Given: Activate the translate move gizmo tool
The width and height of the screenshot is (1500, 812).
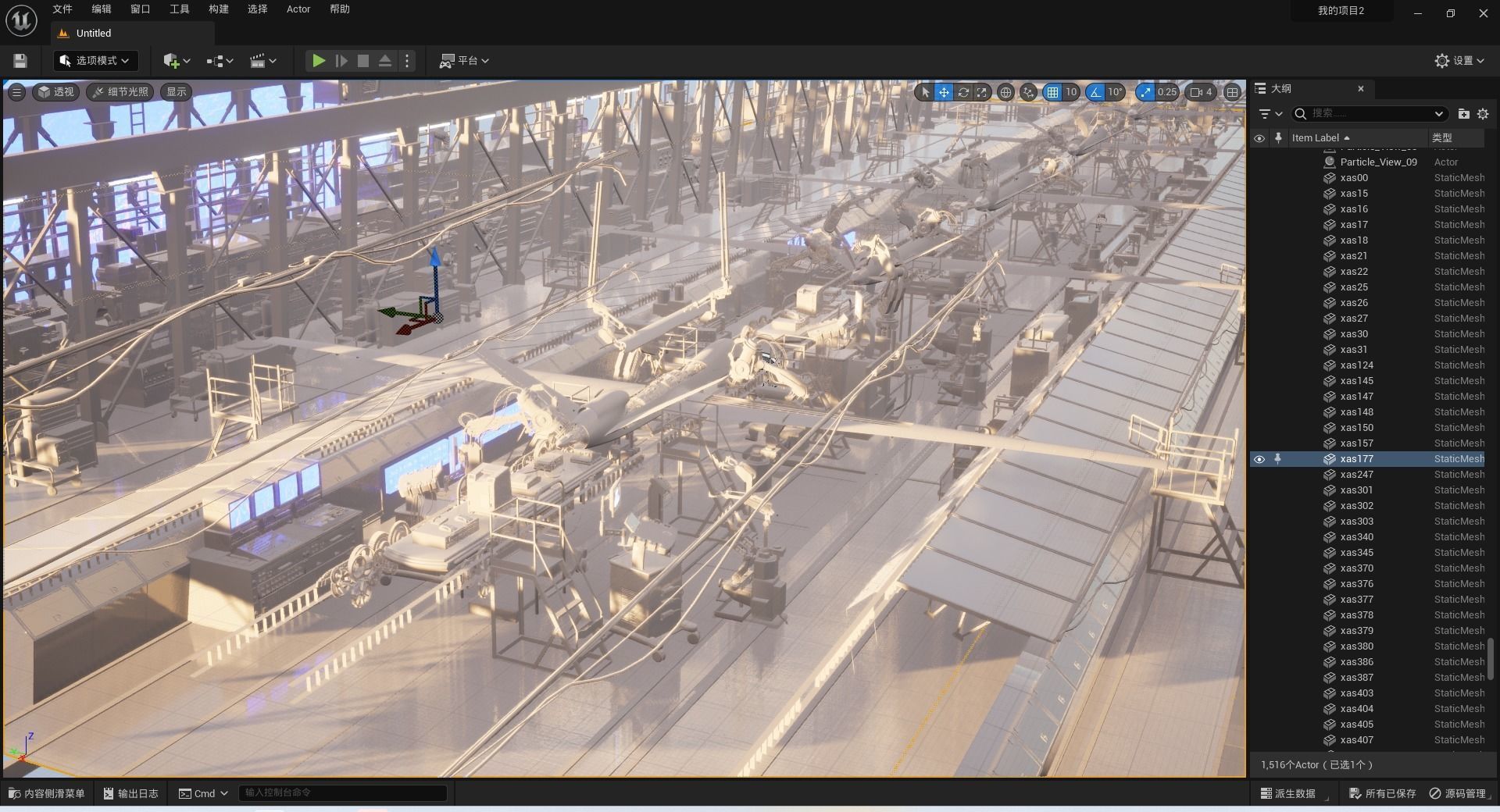Looking at the screenshot, I should 945,92.
